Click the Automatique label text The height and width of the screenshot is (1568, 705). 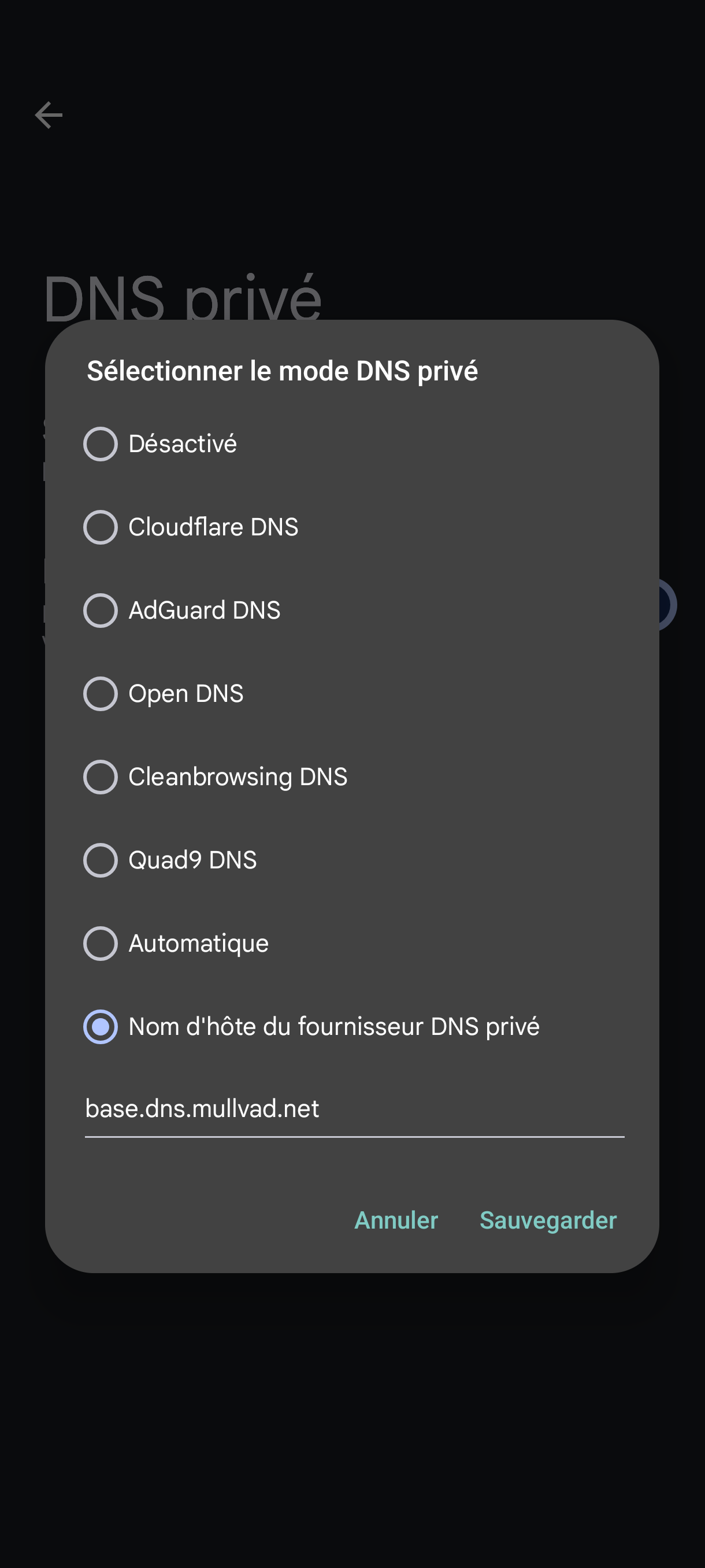pyautogui.click(x=199, y=944)
